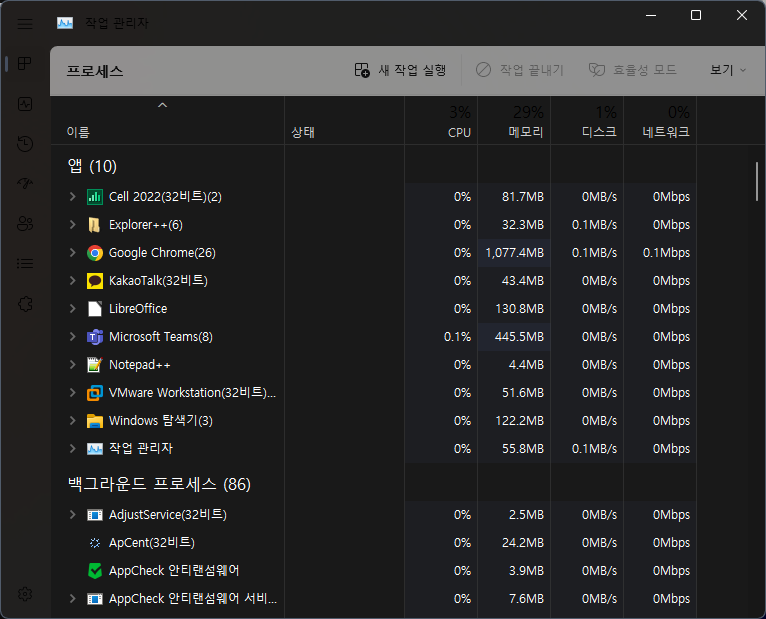Click the 새 작업 실행 button
Viewport: 766px width, 619px height.
[400, 70]
